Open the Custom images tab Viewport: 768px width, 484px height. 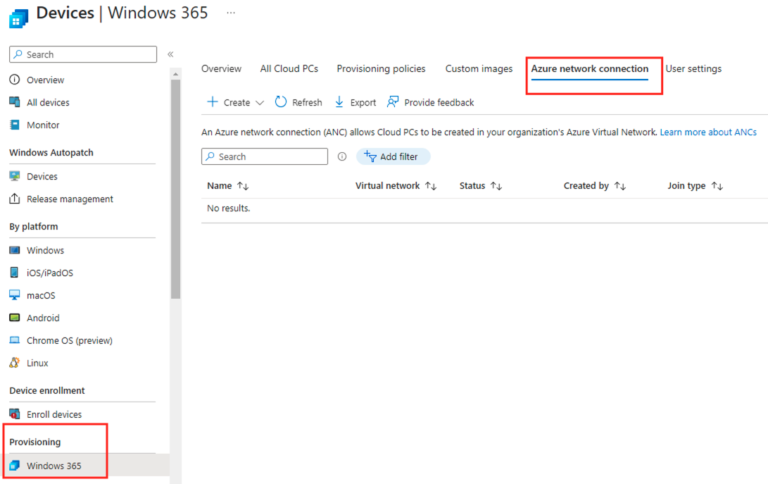coord(479,69)
